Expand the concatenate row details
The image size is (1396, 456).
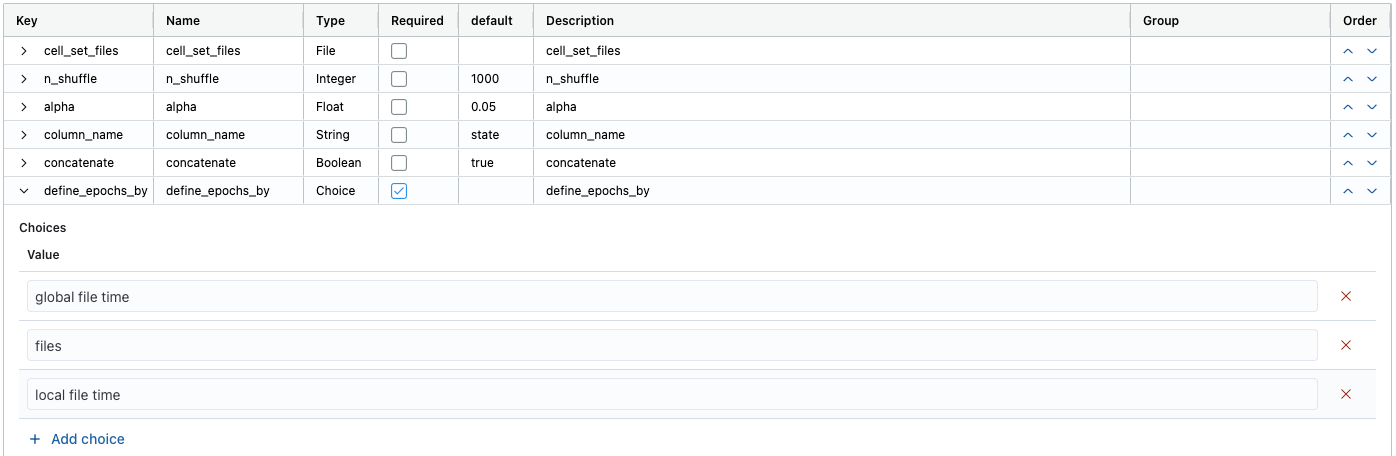(24, 163)
